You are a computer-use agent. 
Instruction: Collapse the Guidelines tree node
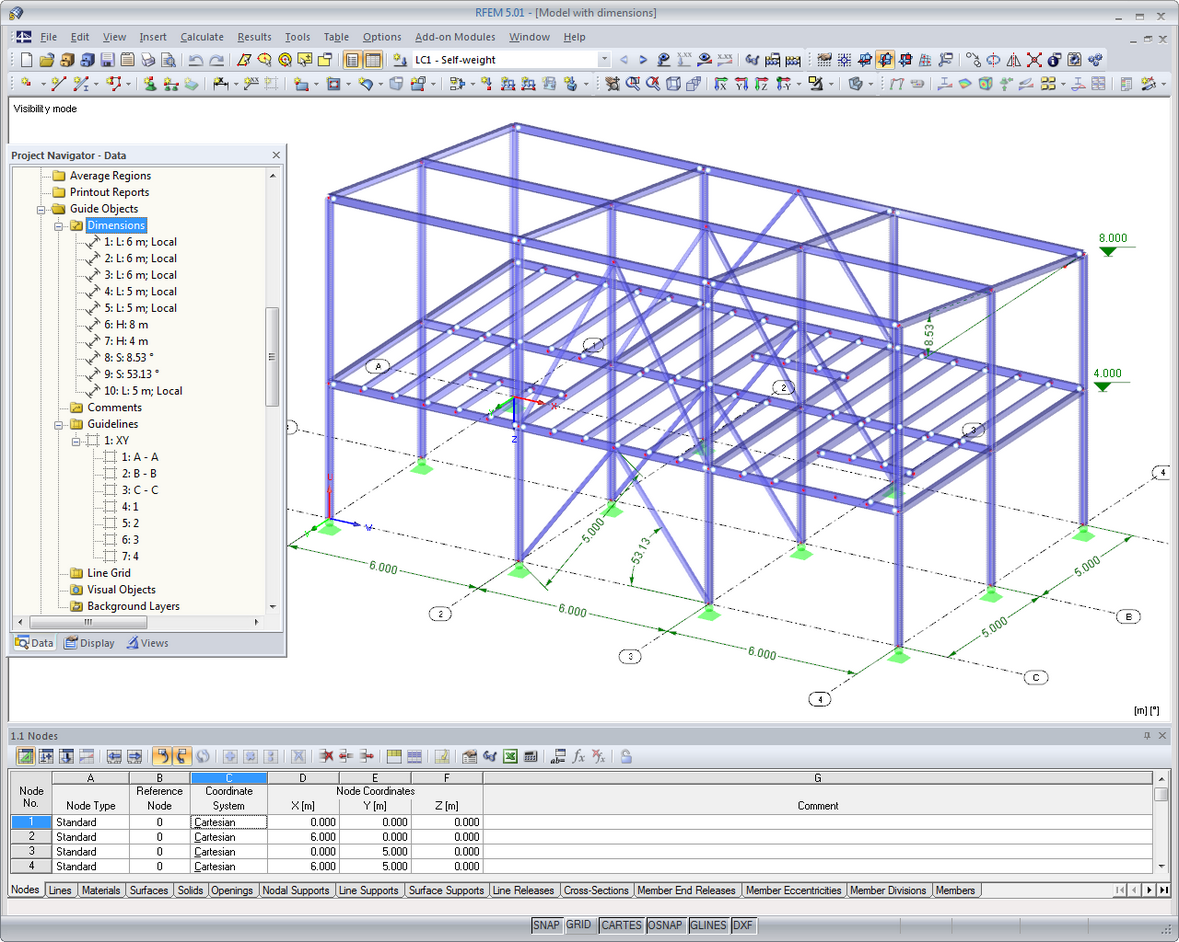59,425
